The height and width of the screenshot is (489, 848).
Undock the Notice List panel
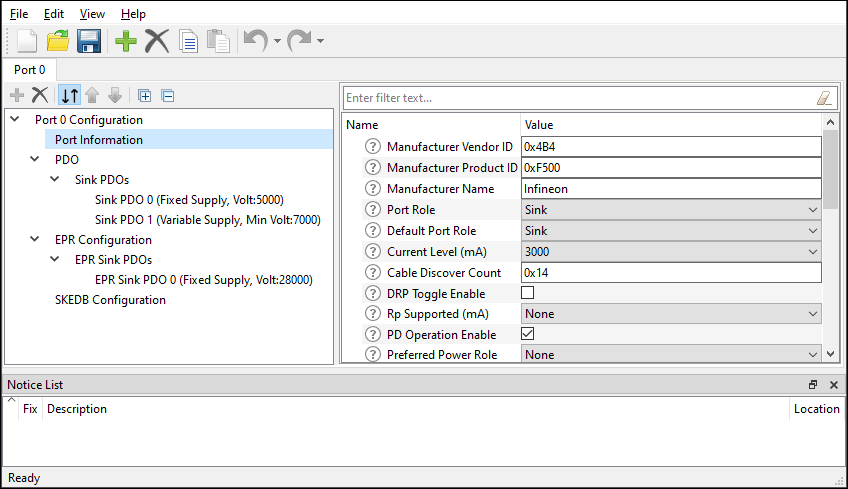tap(813, 385)
